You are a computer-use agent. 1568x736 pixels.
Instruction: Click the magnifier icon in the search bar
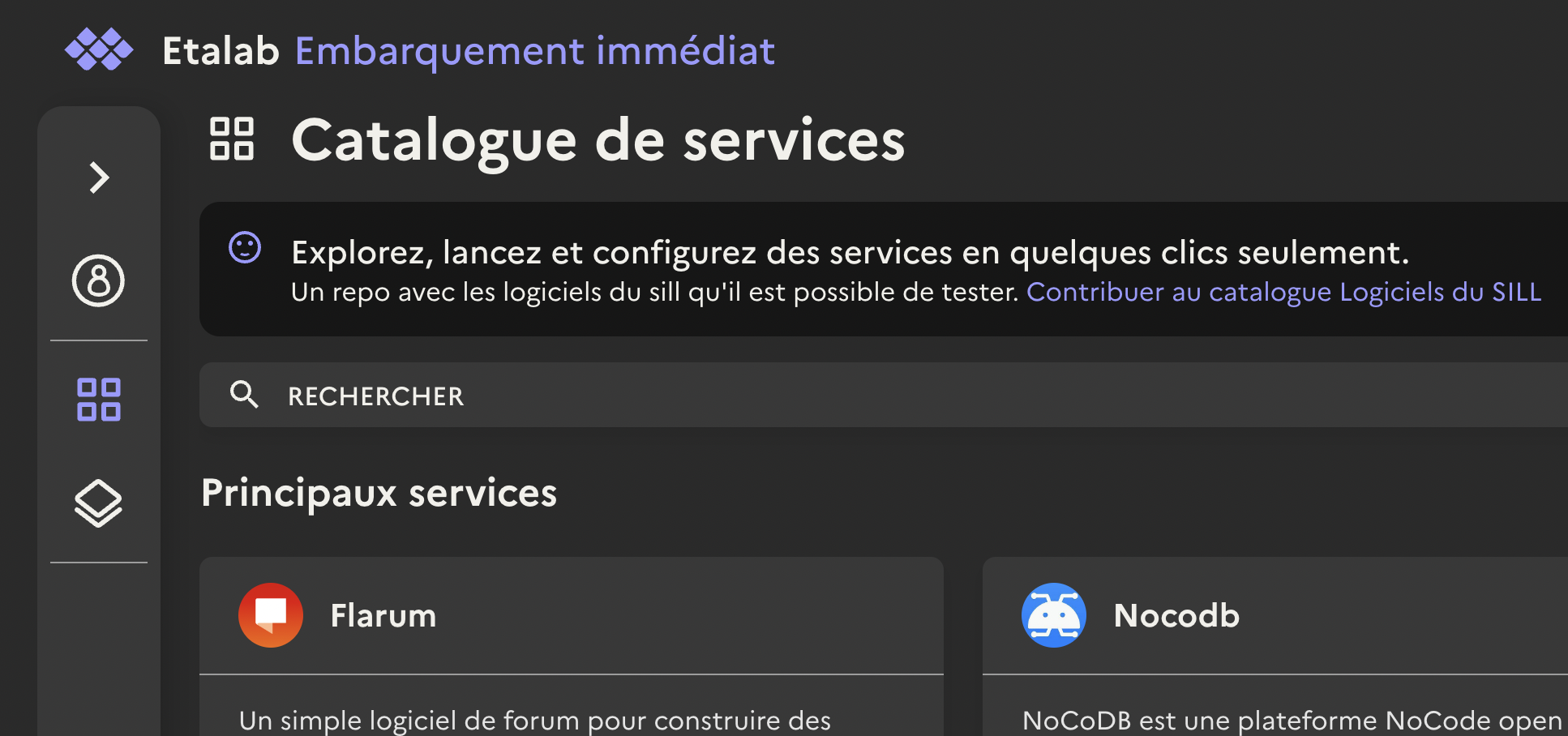(x=245, y=396)
